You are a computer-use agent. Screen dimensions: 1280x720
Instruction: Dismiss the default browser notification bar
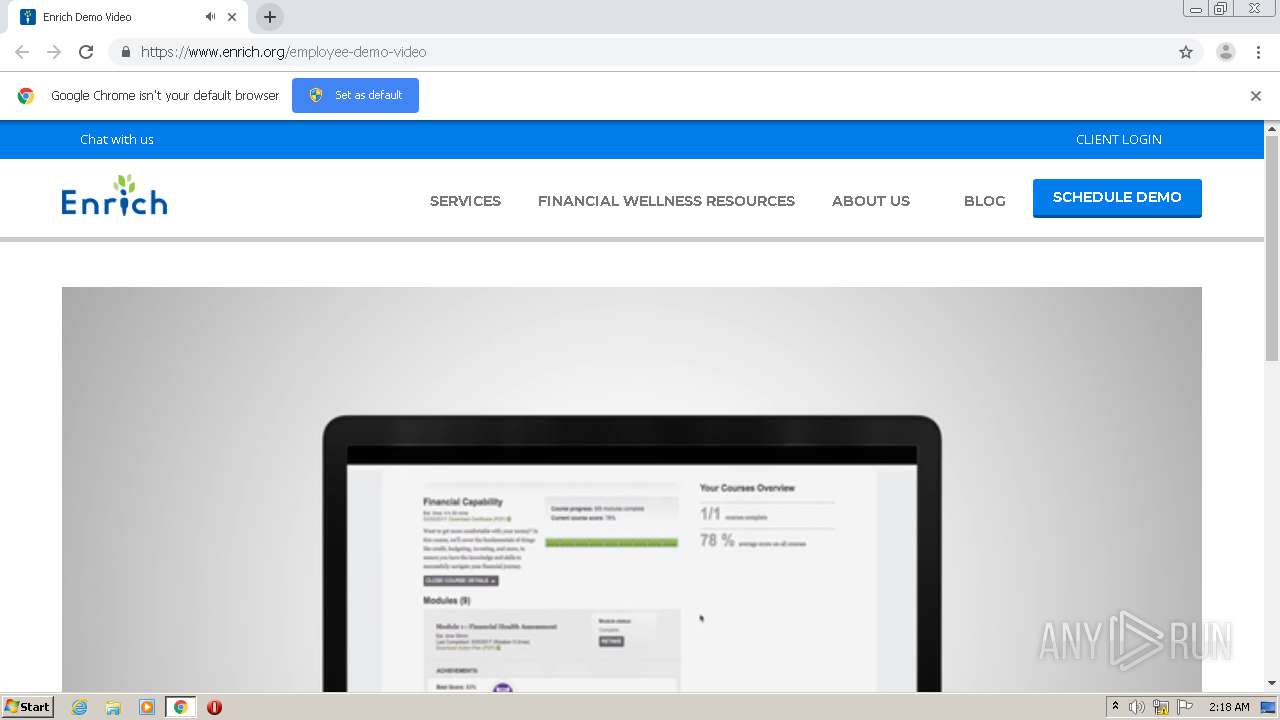1255,96
